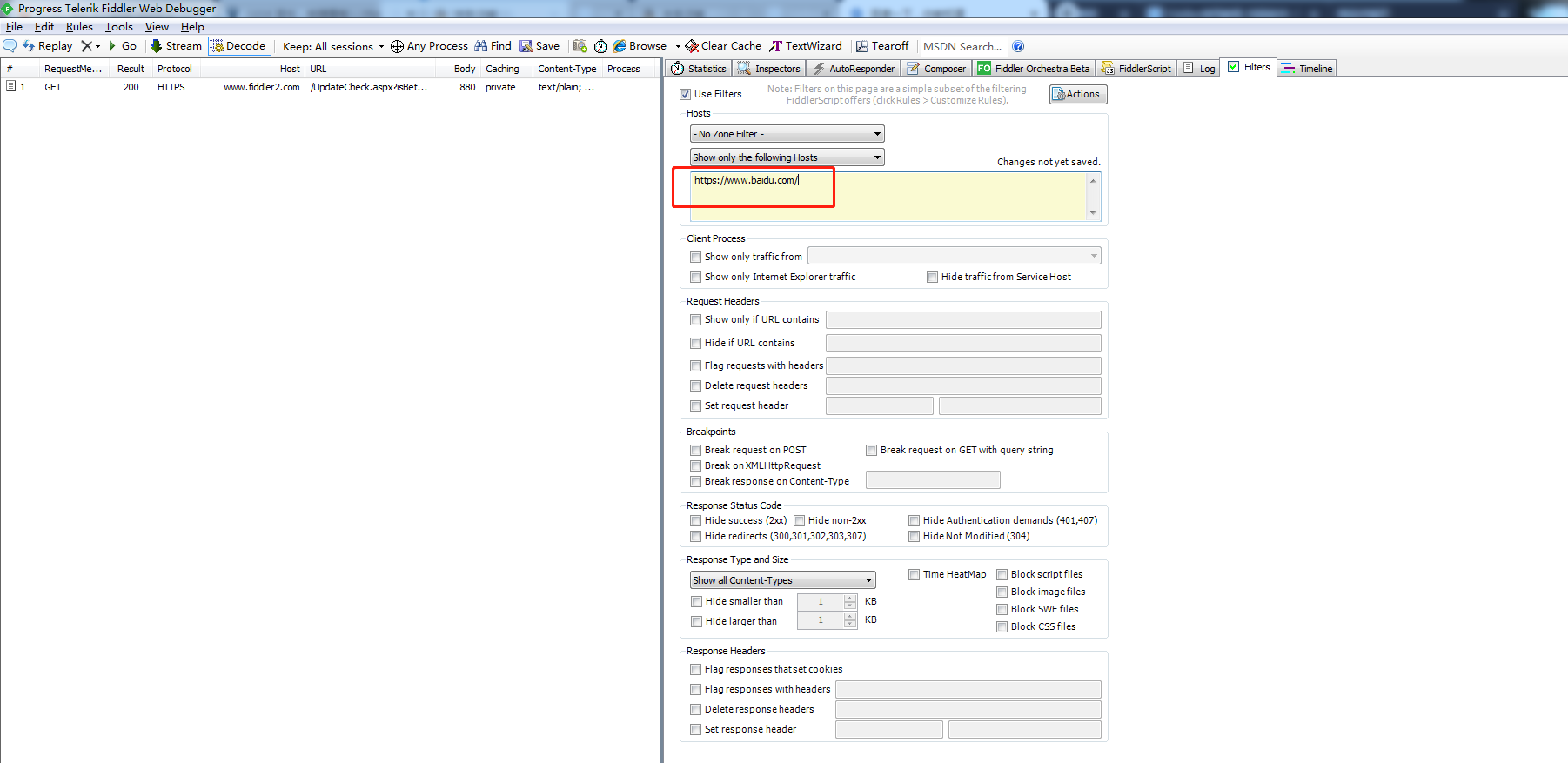
Task: Open the Edit menu
Action: pyautogui.click(x=44, y=27)
